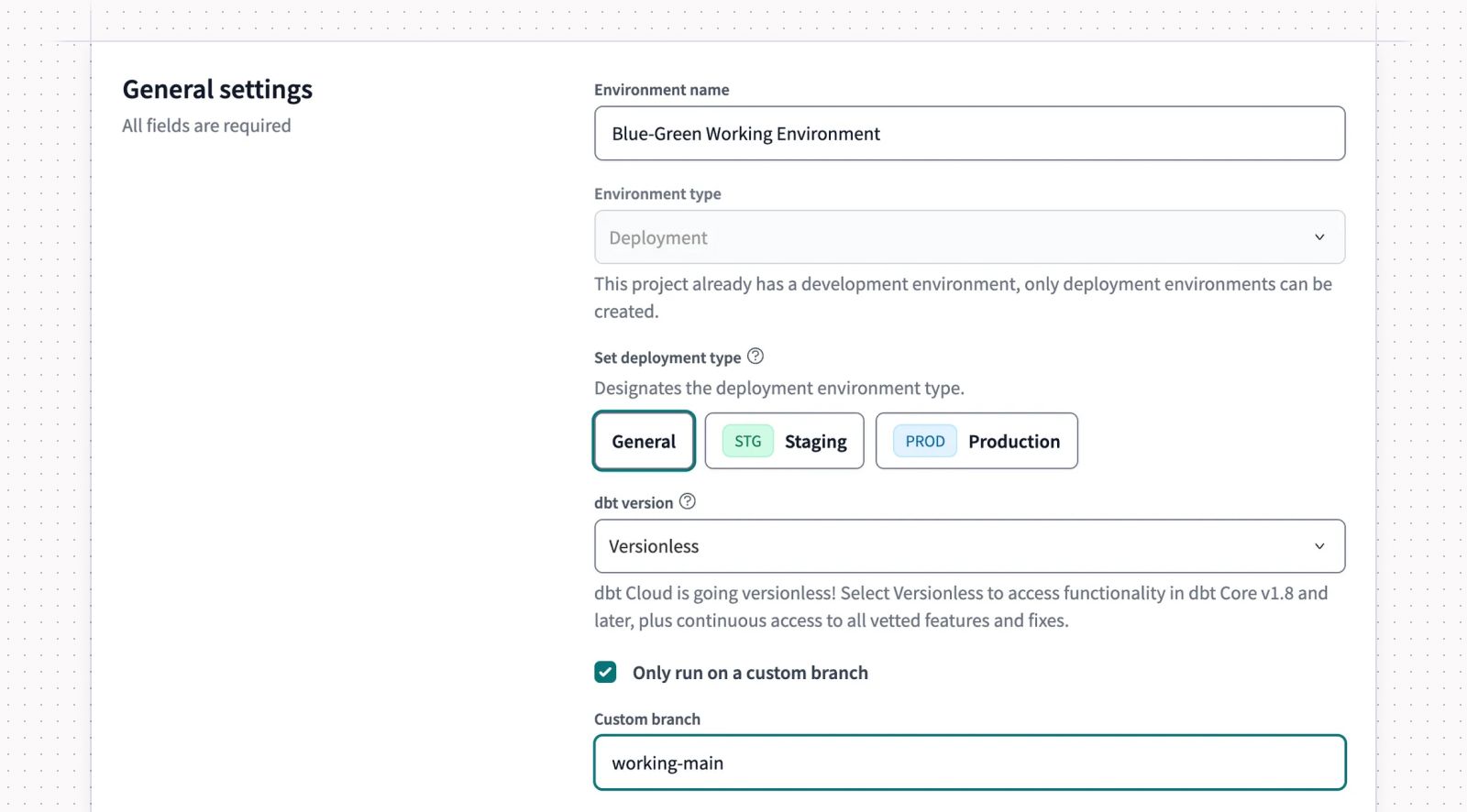
Task: Click the Environment name input field
Action: tap(969, 134)
